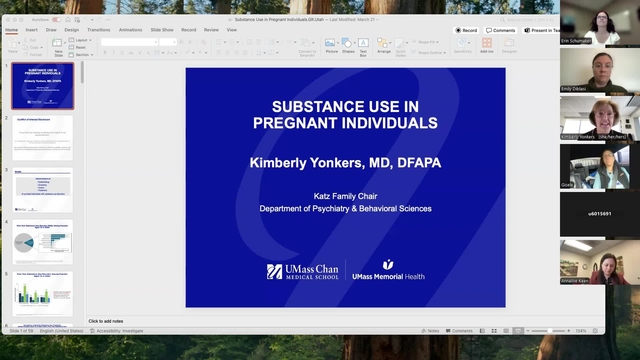
Task: Open the Design ribbon tab
Action: point(71,30)
